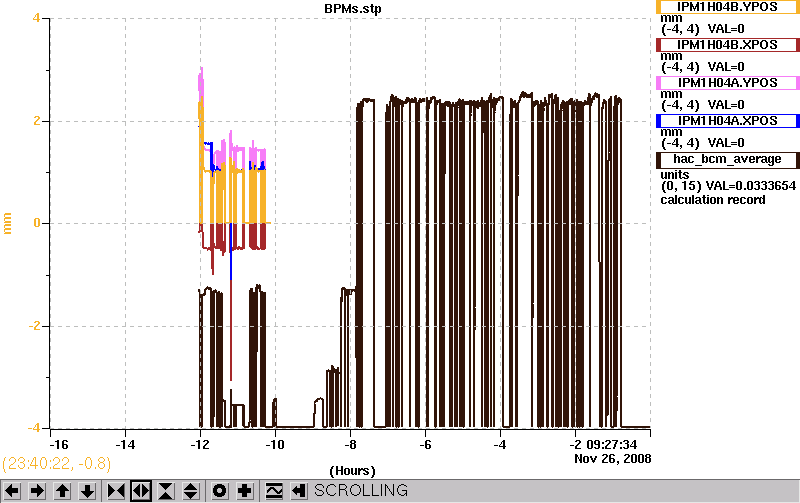Click the plus-sign toolbar icon
The width and height of the screenshot is (800, 503).
click(x=245, y=491)
